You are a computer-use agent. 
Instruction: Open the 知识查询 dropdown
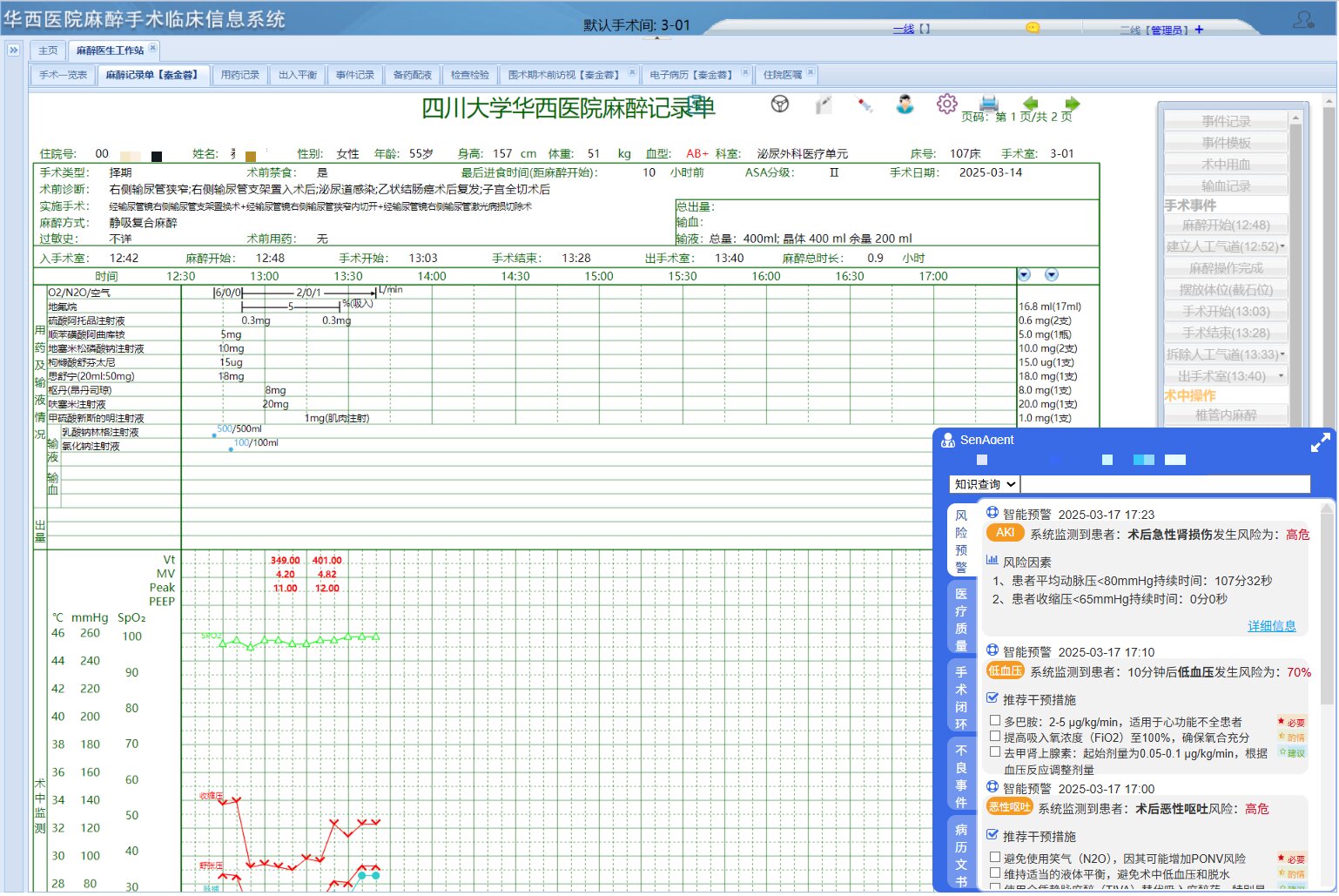985,485
